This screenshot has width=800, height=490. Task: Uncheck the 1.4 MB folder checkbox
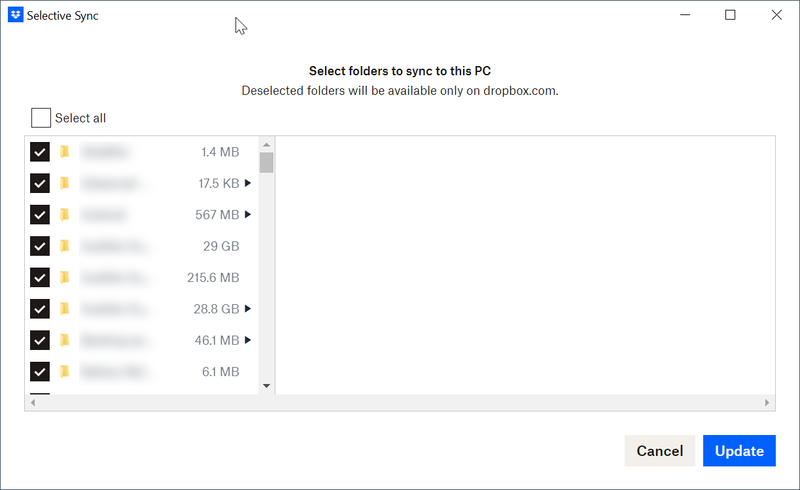coord(40,152)
